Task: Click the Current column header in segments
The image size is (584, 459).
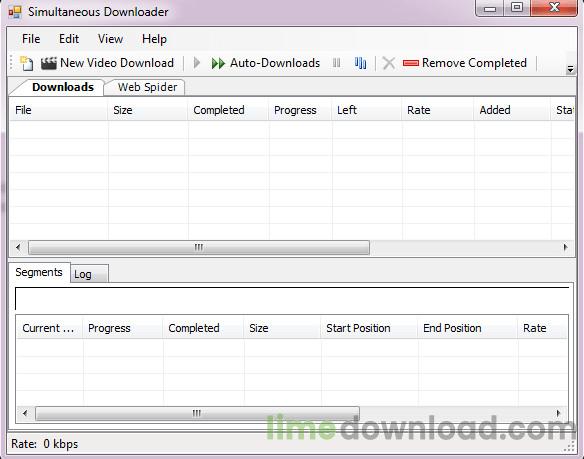Action: 49,328
